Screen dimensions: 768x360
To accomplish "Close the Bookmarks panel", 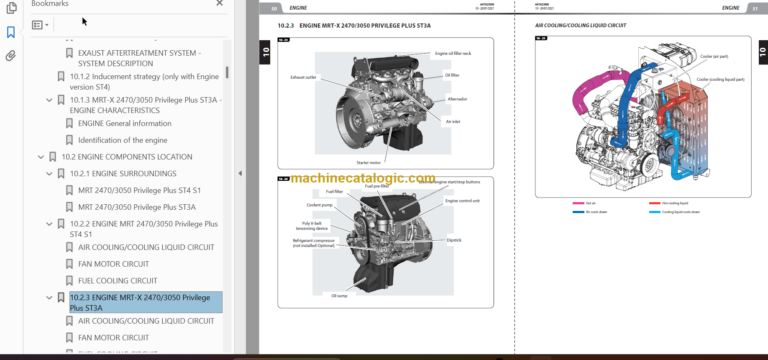I will point(219,3).
